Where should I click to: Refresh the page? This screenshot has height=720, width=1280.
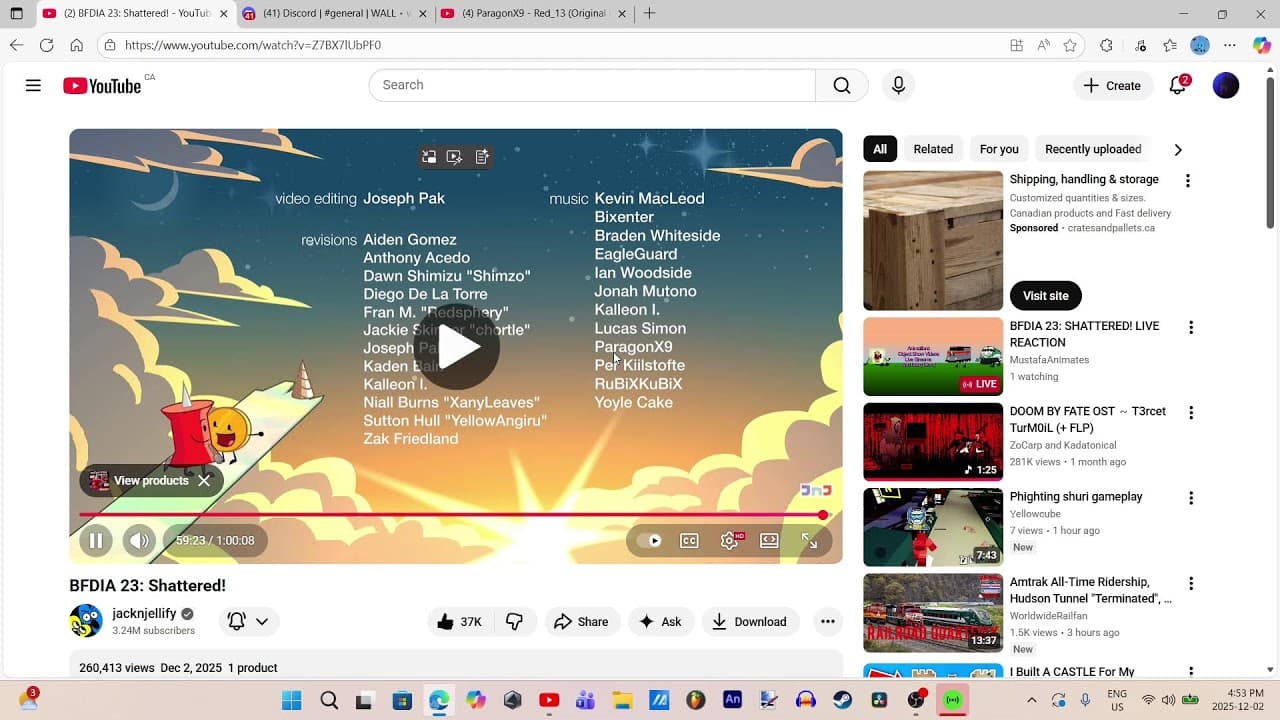click(x=46, y=45)
